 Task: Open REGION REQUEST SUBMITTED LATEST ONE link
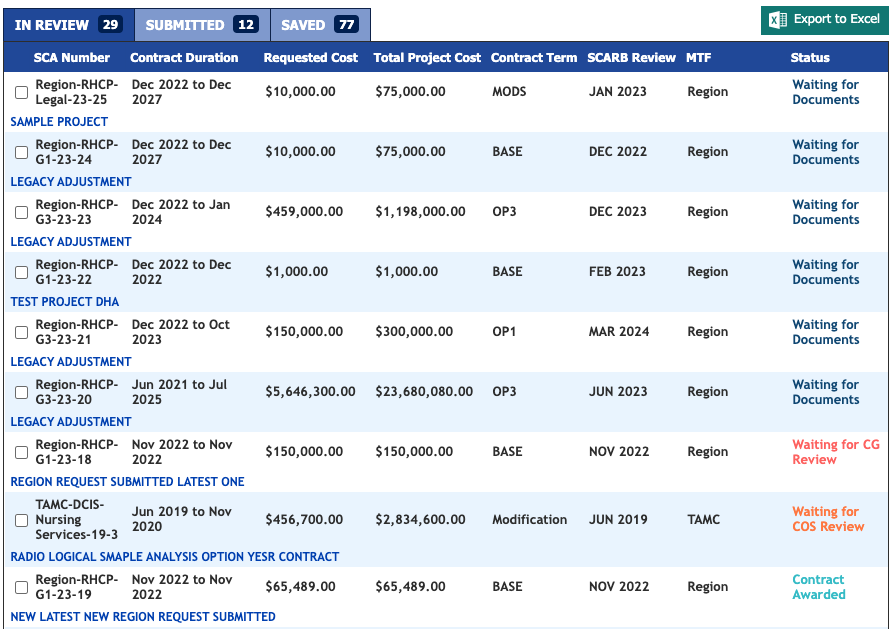pos(127,482)
